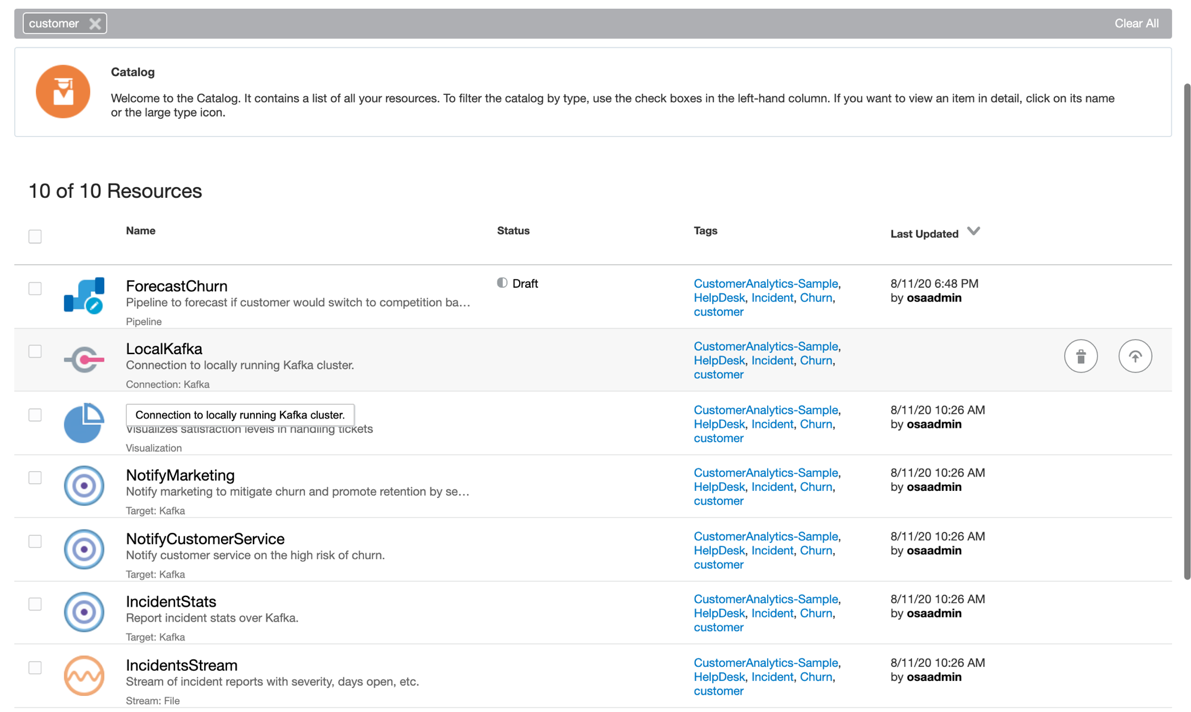Click the pie chart visualization icon
The height and width of the screenshot is (712, 1191).
(84, 423)
